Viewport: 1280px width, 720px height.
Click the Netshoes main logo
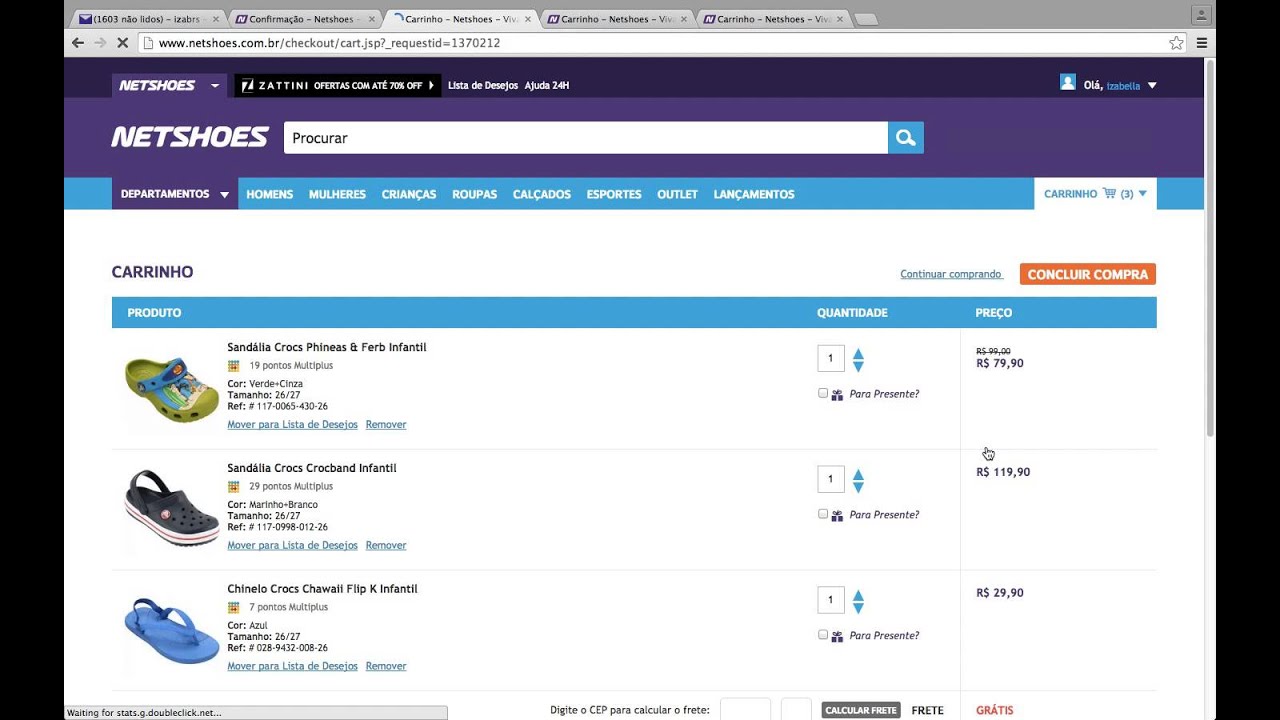(190, 137)
